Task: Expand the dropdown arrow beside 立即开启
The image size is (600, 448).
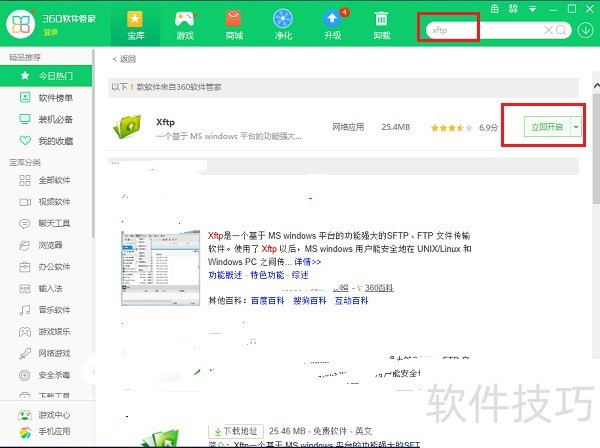Action: coord(576,127)
